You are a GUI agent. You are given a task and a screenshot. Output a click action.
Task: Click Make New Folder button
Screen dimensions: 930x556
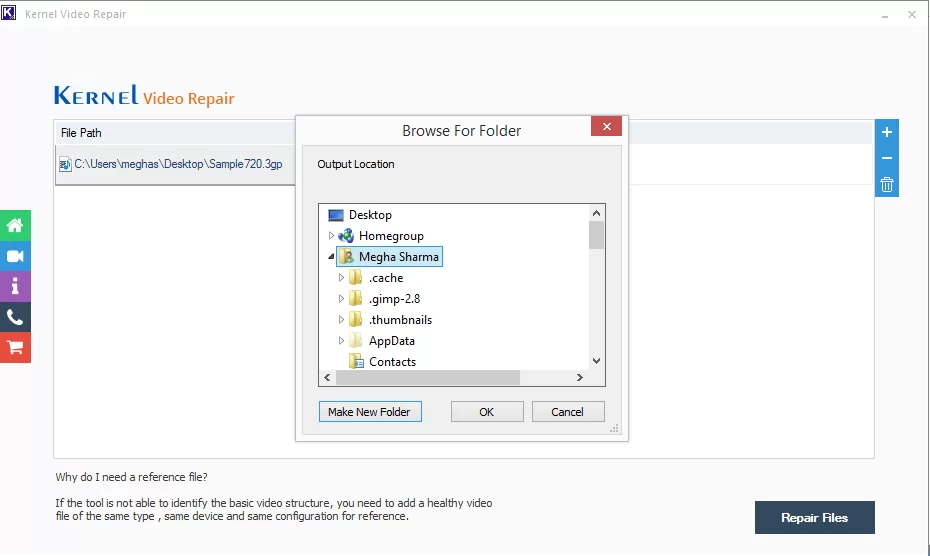coord(370,412)
